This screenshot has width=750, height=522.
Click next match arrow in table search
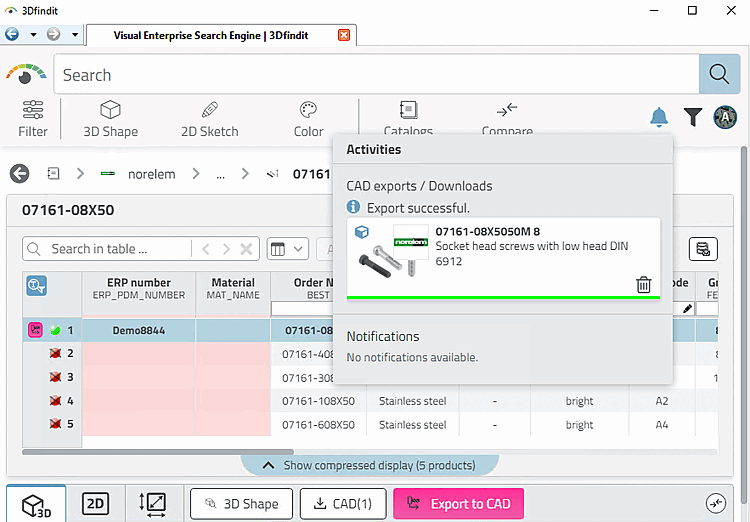coord(226,249)
